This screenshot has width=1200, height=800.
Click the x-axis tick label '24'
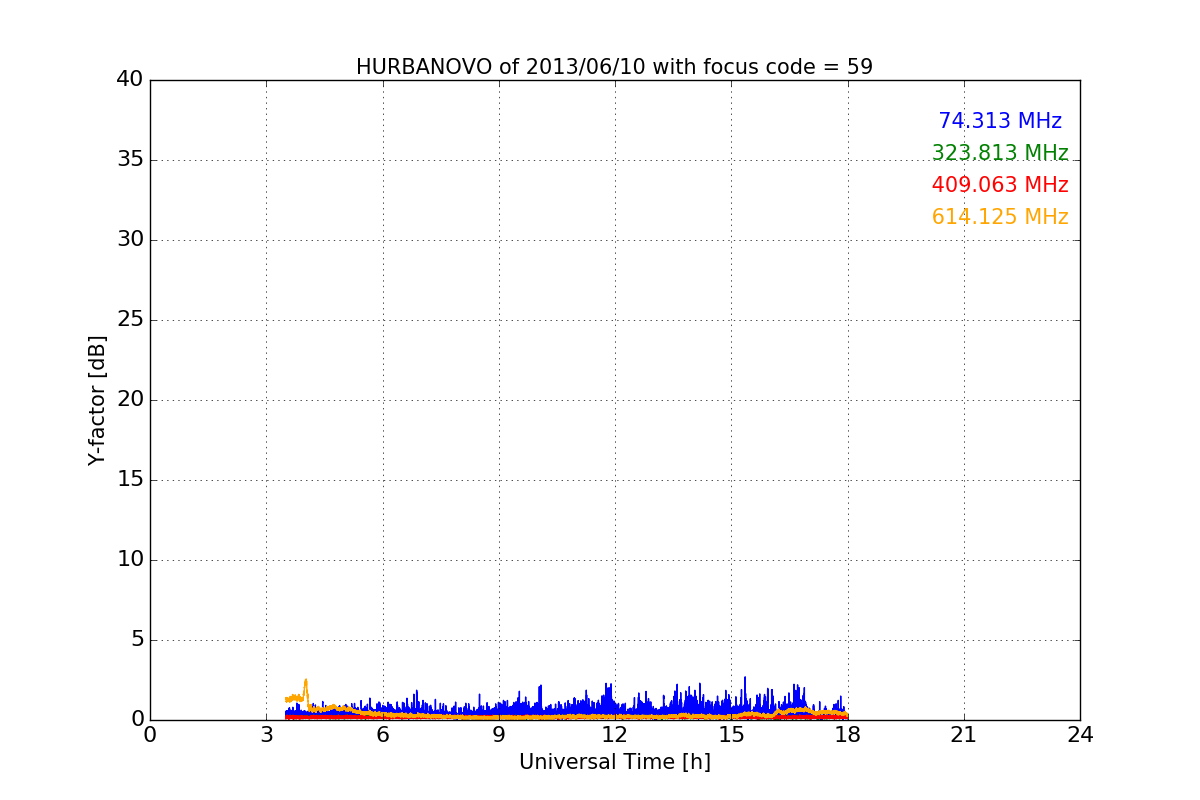[1080, 735]
